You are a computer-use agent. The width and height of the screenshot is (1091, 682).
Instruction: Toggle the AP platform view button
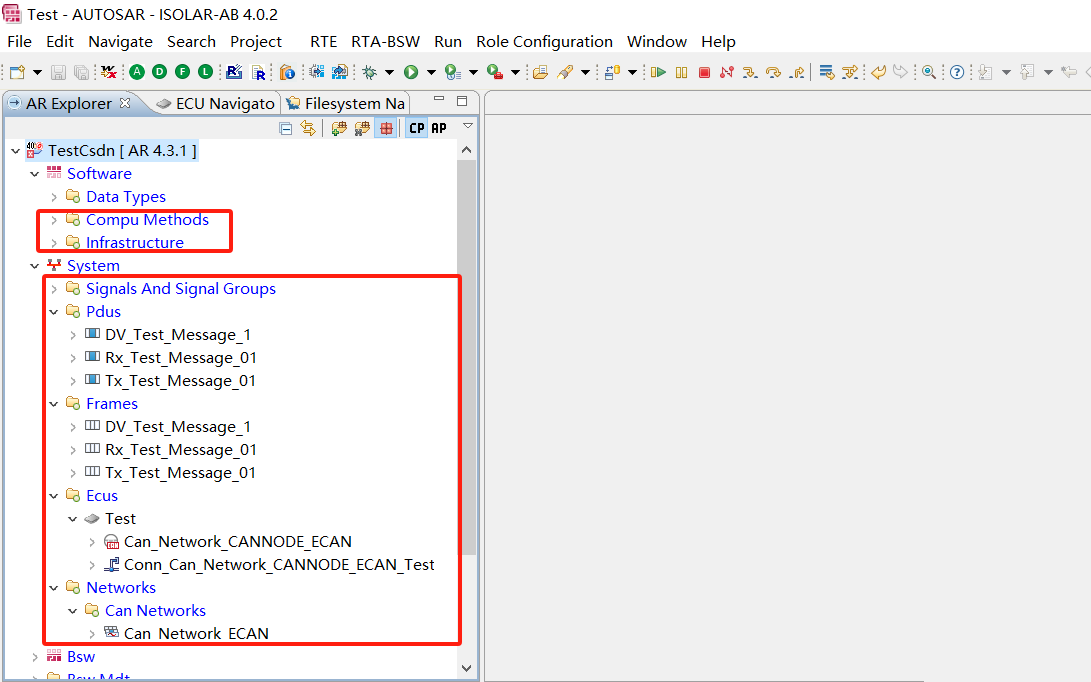(x=439, y=128)
